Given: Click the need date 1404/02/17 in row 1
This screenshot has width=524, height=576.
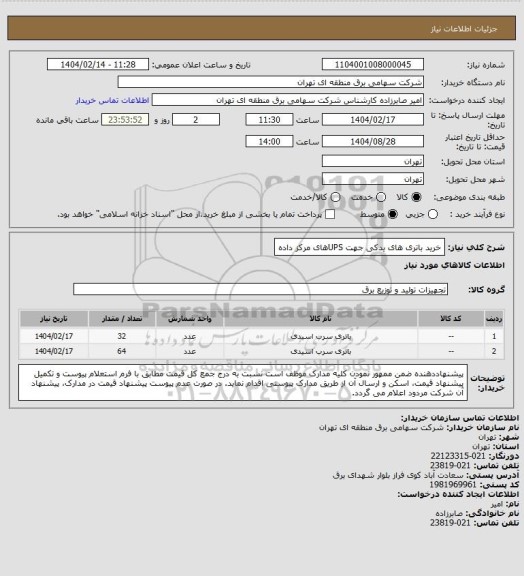Looking at the screenshot, I should 54,336.
